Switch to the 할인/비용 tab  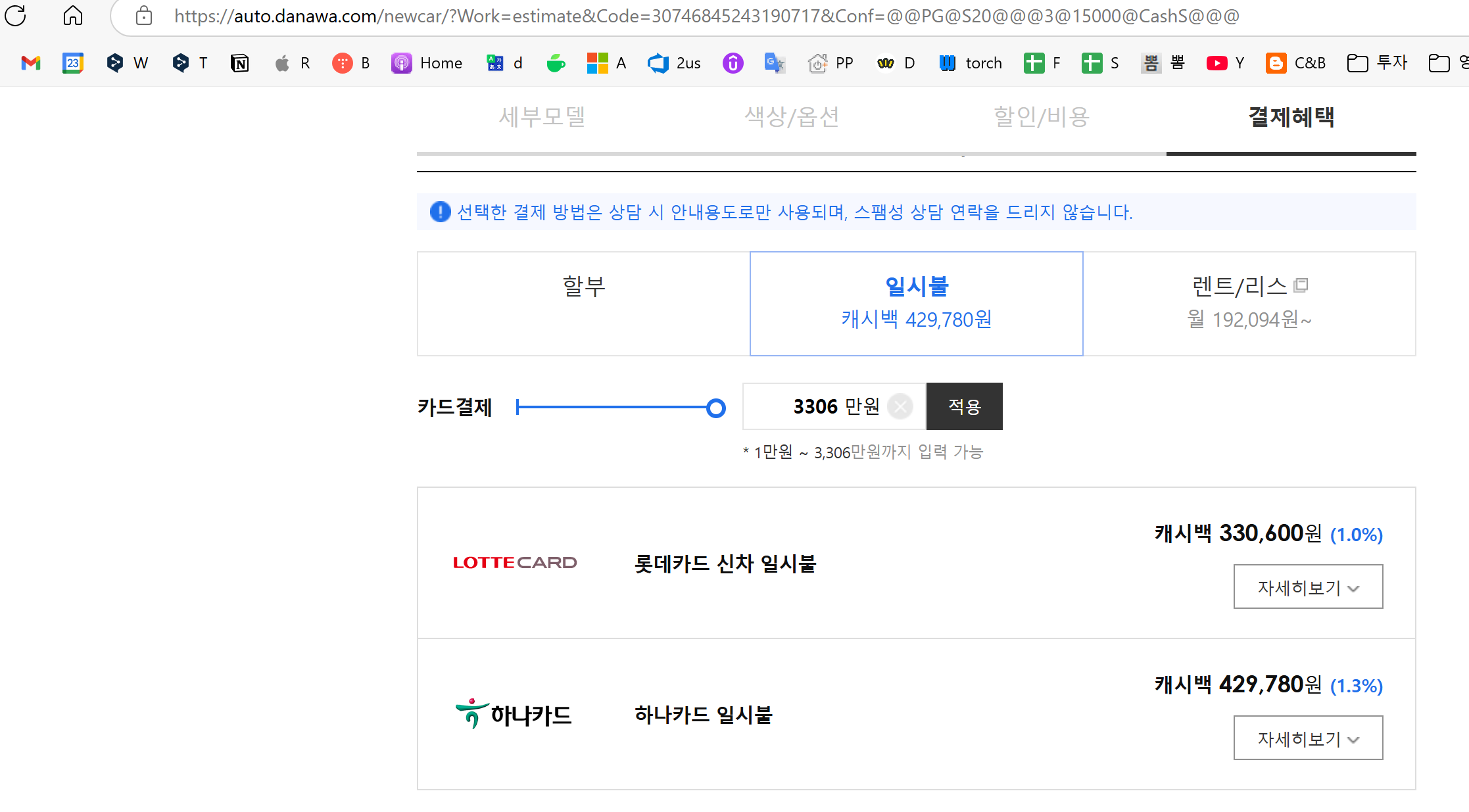[1042, 117]
